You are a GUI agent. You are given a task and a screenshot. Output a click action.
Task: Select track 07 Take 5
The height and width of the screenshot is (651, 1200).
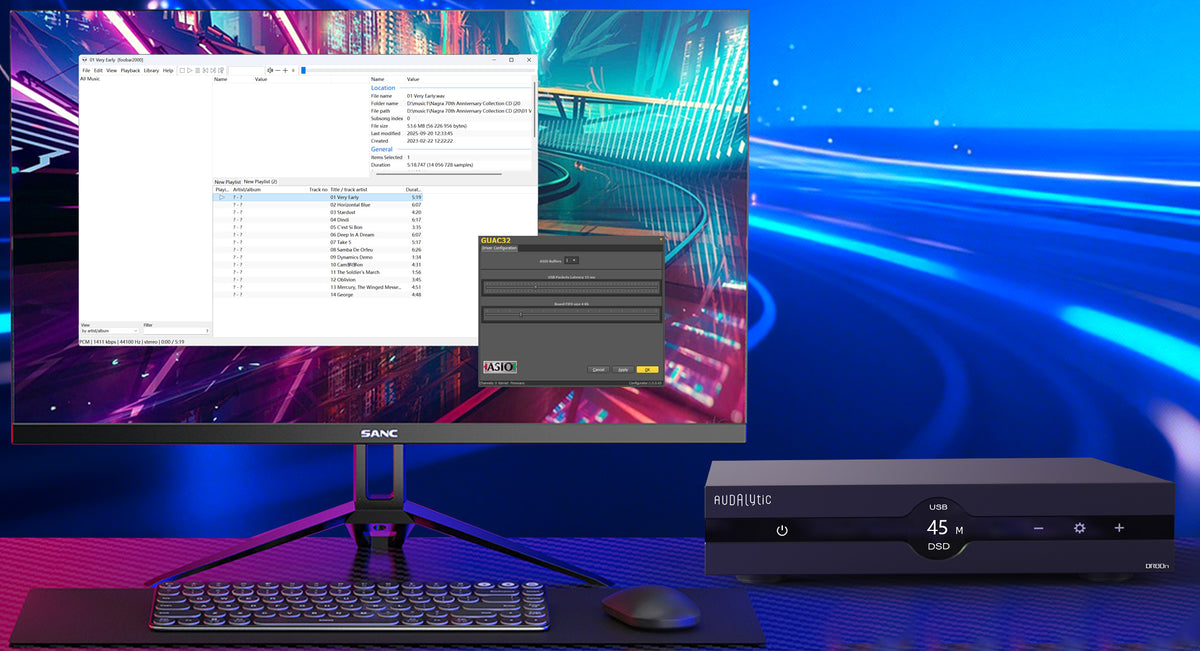coord(318,242)
